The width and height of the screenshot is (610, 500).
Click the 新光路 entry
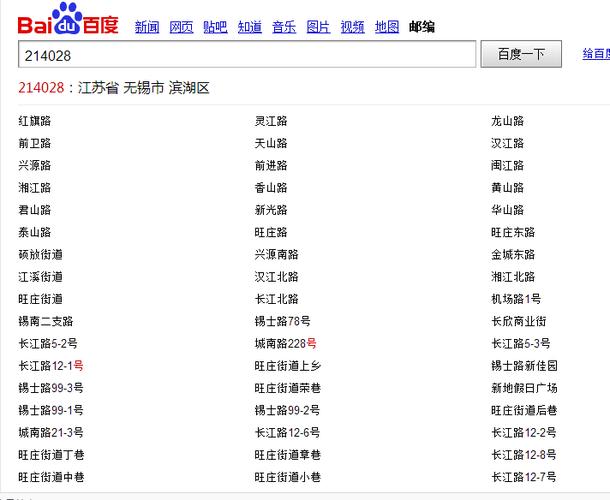coord(271,210)
